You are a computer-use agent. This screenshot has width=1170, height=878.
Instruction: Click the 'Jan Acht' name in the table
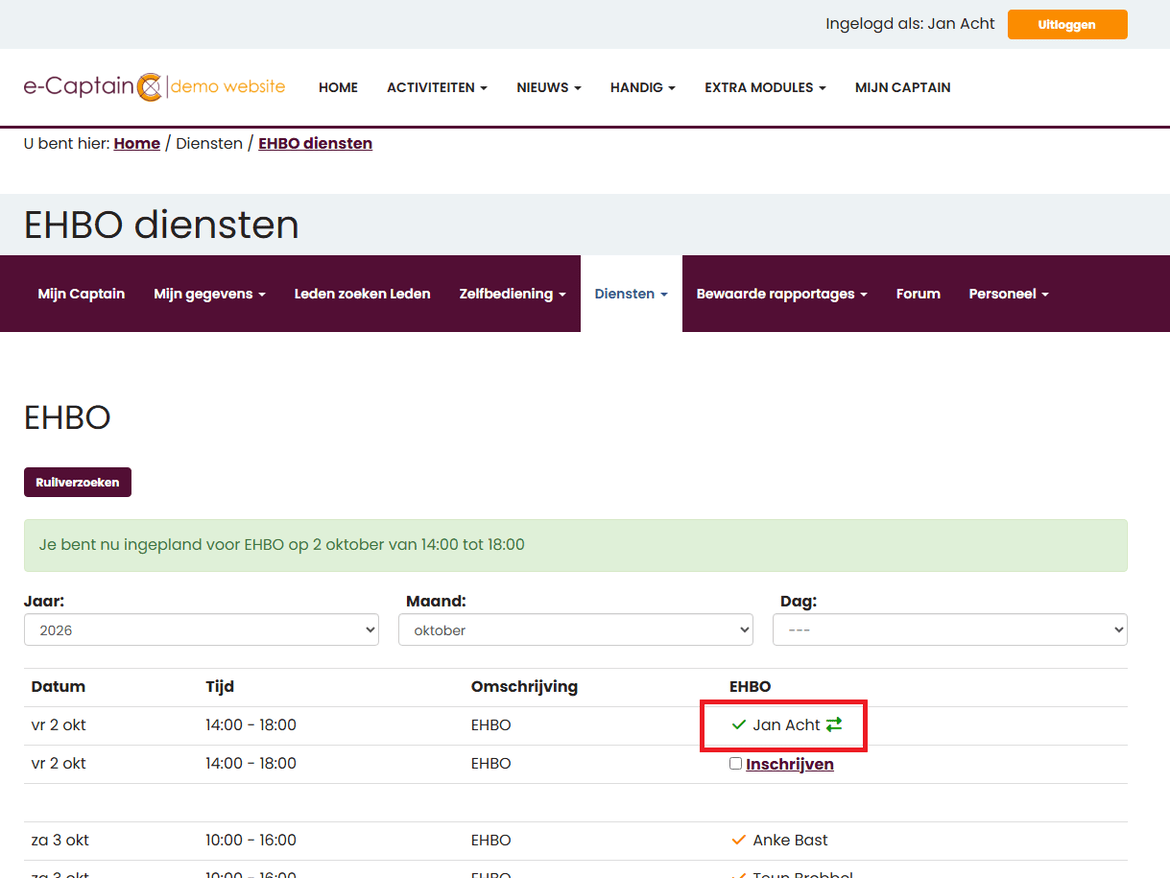point(786,724)
